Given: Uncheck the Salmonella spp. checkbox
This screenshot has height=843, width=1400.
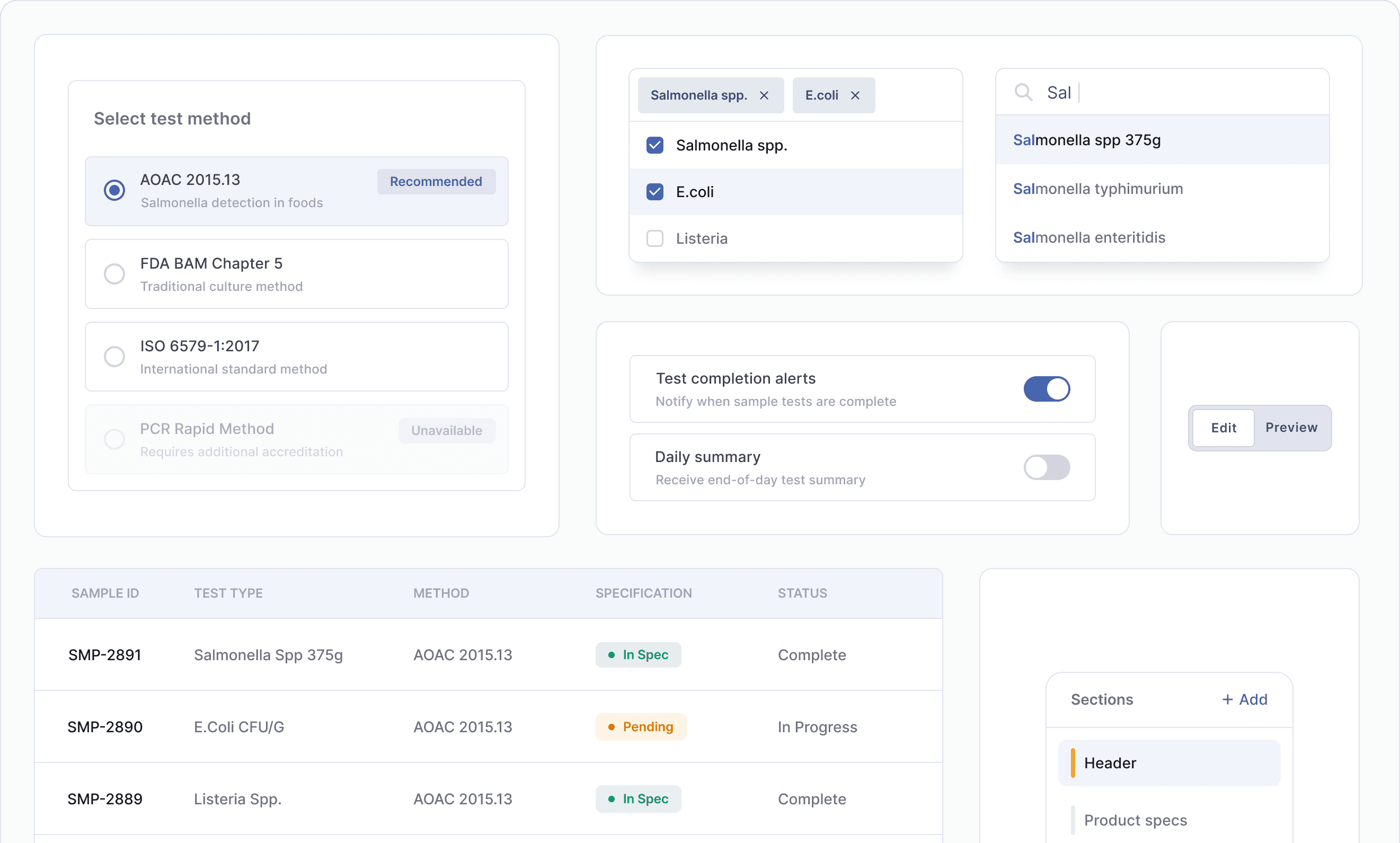Looking at the screenshot, I should 655,145.
